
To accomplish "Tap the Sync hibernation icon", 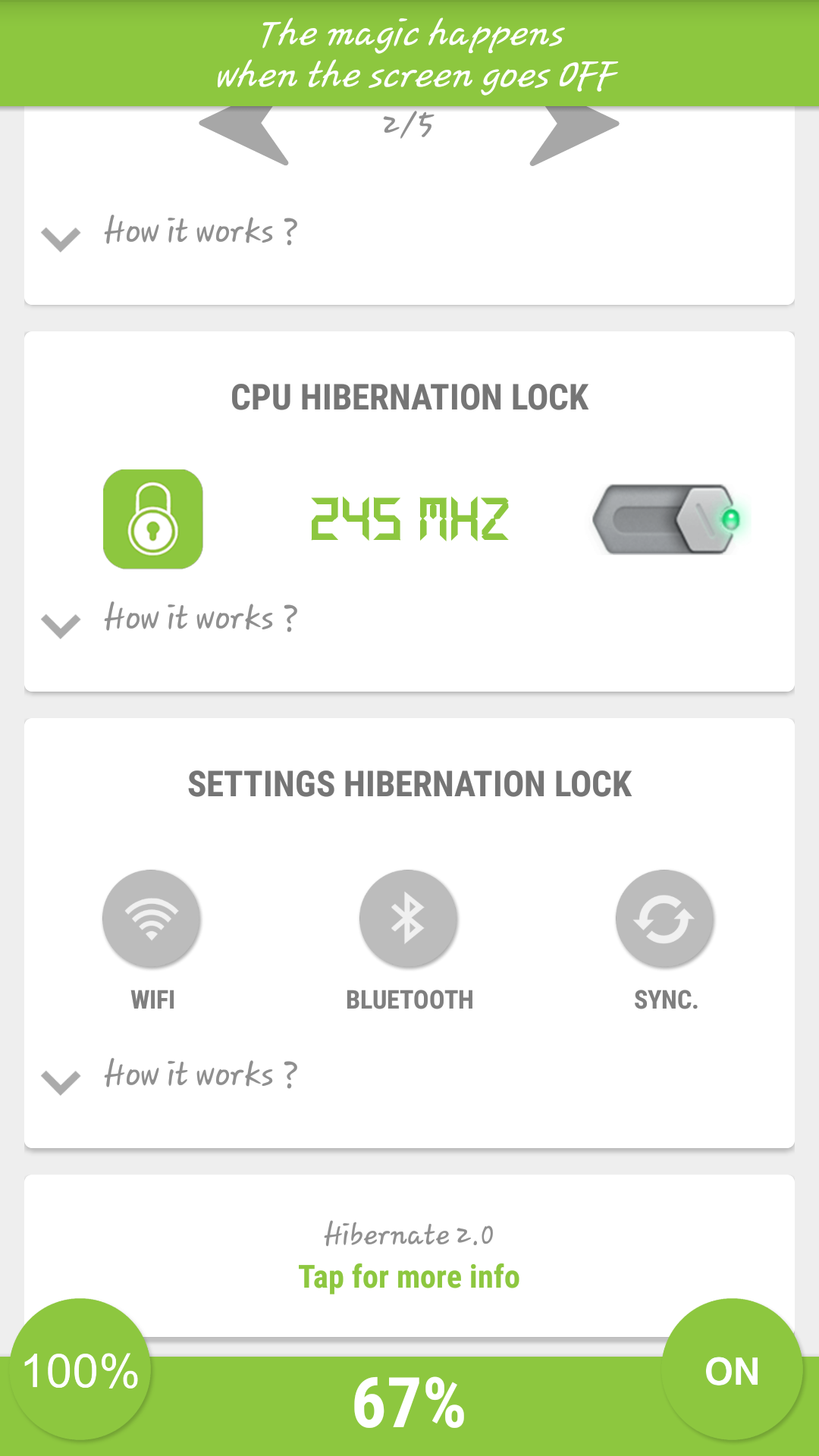I will click(x=665, y=918).
